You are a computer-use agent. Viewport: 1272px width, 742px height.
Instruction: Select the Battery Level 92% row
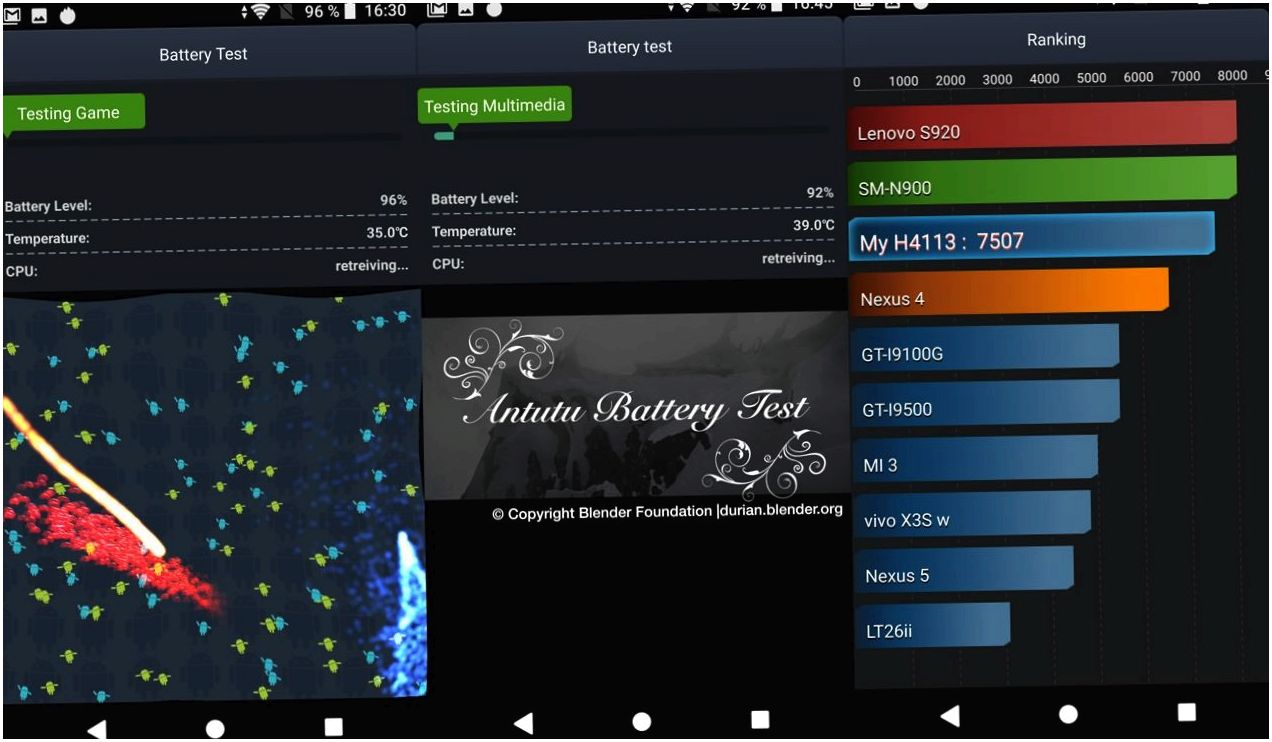click(632, 196)
